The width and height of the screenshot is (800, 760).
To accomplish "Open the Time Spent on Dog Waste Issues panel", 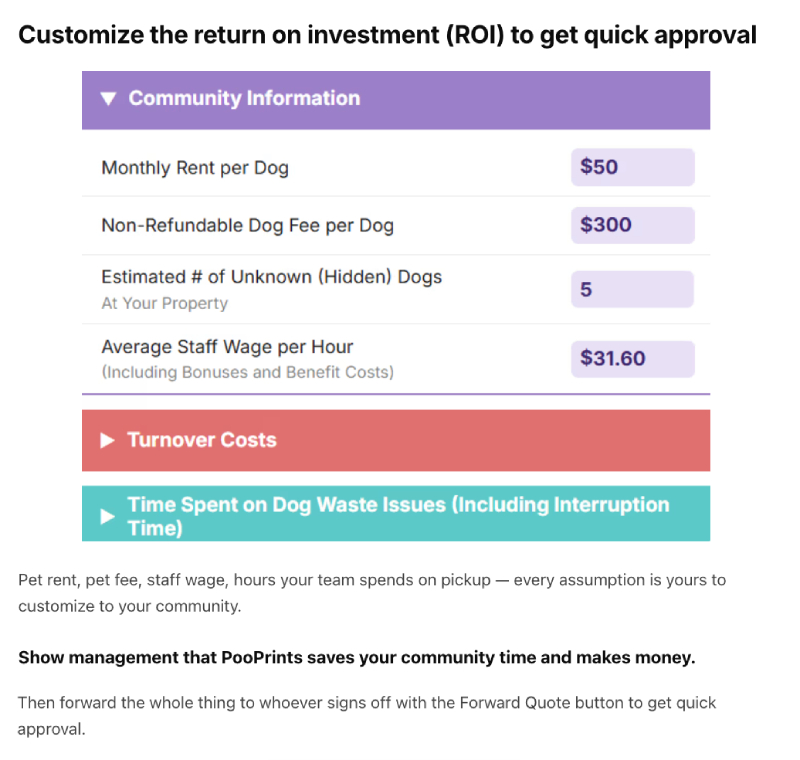I will (x=396, y=514).
